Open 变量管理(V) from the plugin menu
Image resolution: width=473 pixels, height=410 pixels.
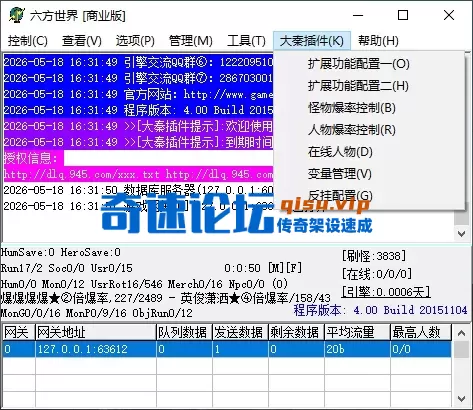pos(369,174)
